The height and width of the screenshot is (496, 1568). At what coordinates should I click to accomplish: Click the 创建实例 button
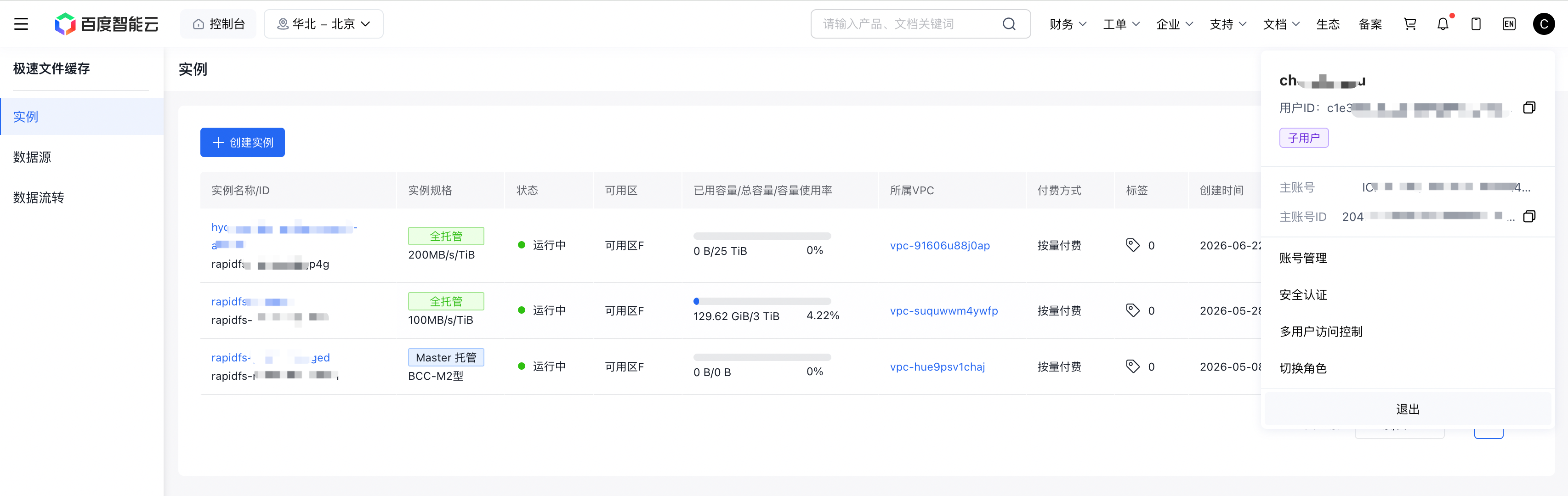242,142
